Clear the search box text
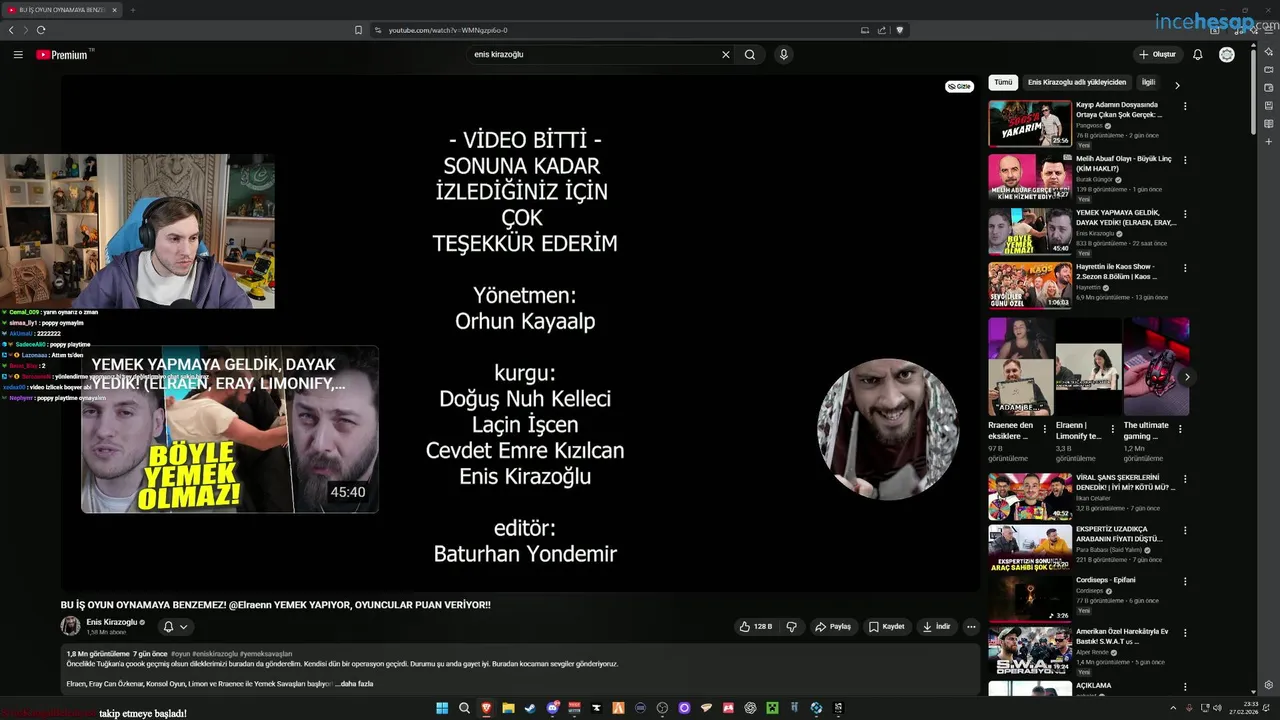Screen dimensions: 1280x720 (726, 55)
